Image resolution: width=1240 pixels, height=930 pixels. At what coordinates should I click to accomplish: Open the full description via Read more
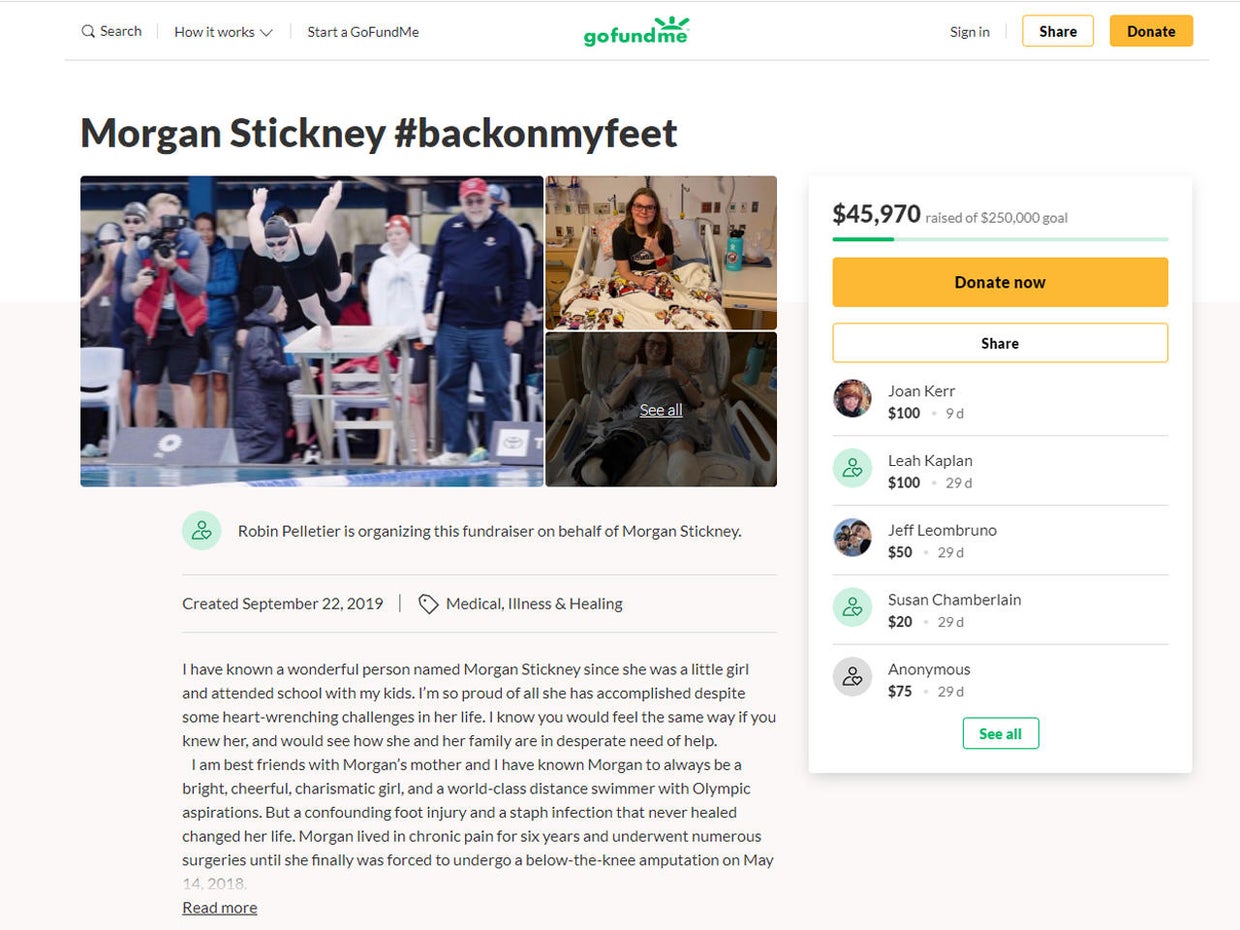(x=219, y=907)
